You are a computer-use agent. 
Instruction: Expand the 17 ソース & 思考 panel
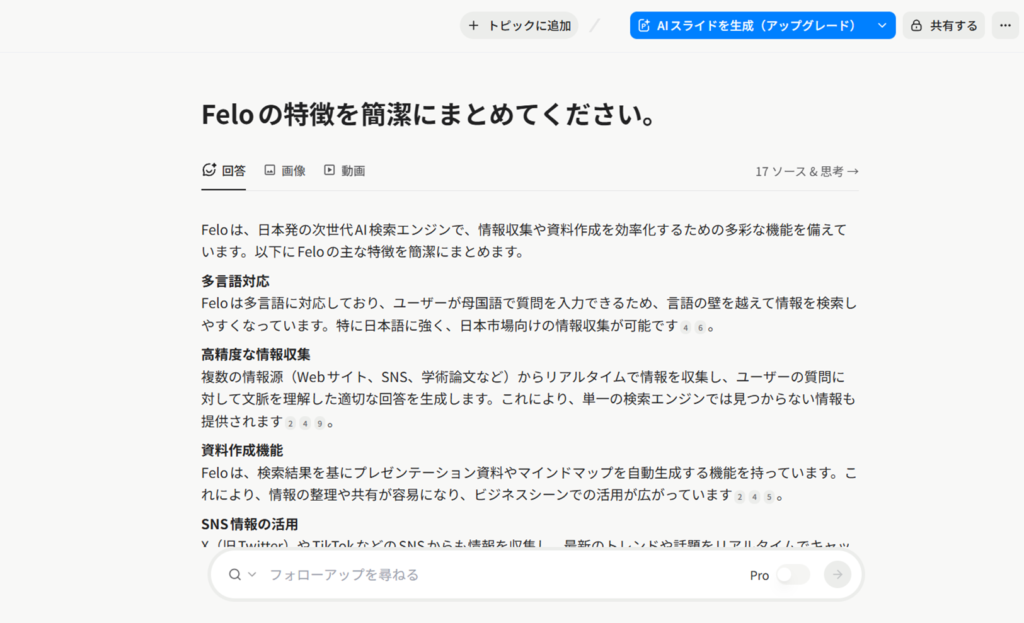tap(807, 171)
